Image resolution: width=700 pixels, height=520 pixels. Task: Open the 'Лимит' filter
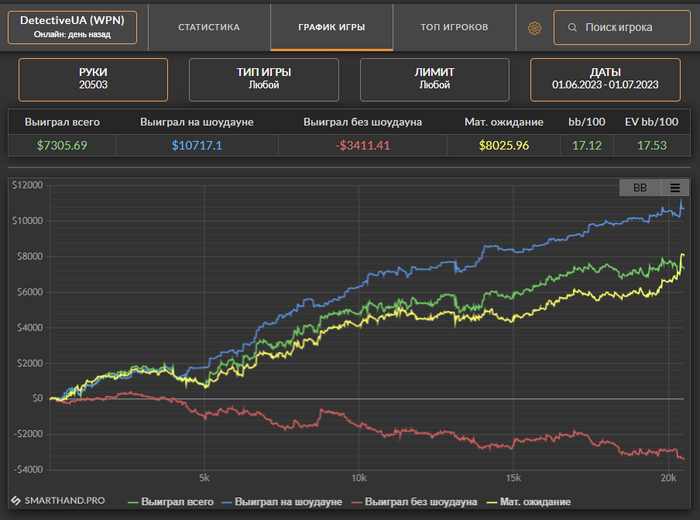coord(434,79)
